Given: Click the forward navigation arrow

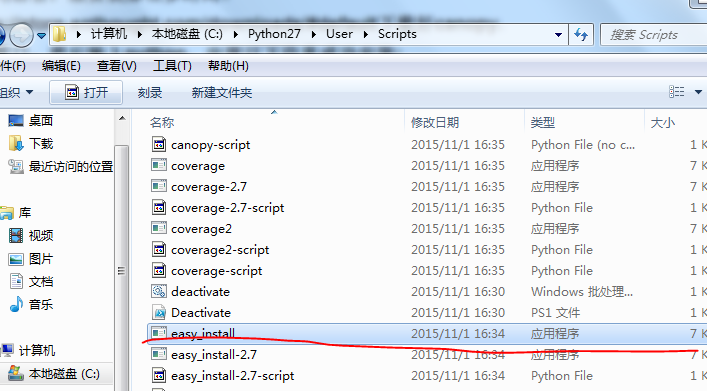Looking at the screenshot, I should pos(21,35).
